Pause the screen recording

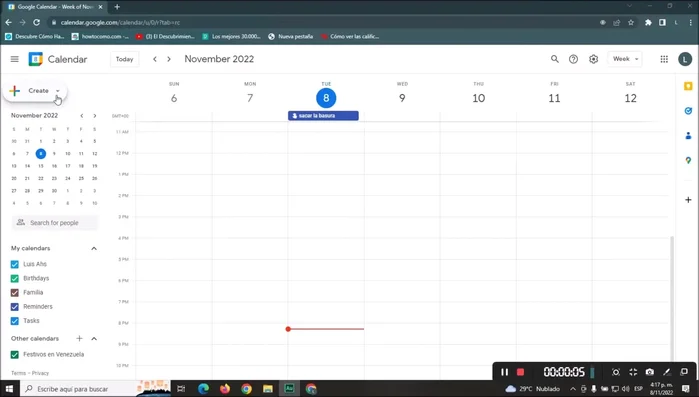coord(504,372)
